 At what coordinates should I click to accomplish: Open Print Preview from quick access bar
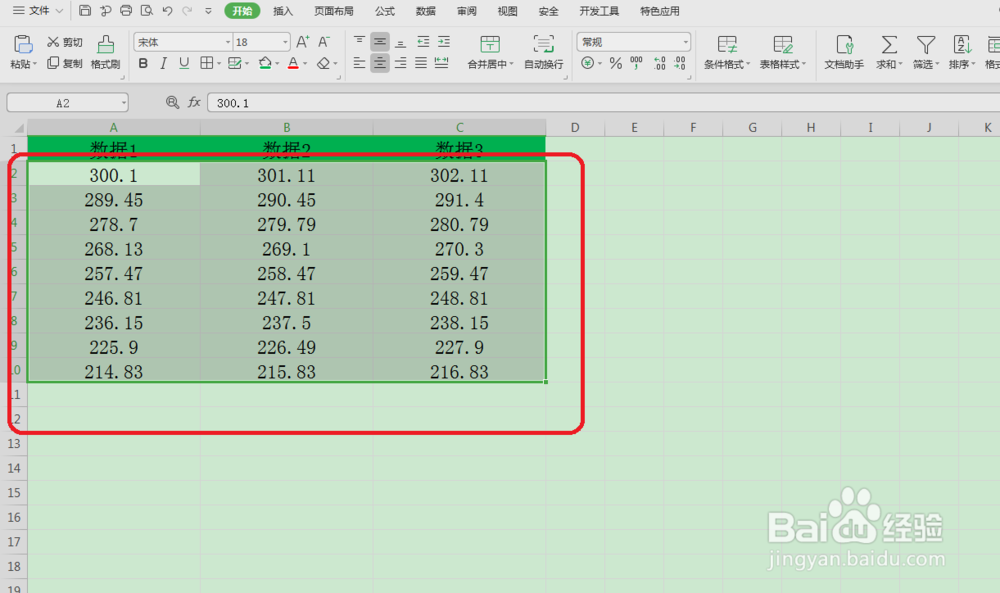(147, 10)
